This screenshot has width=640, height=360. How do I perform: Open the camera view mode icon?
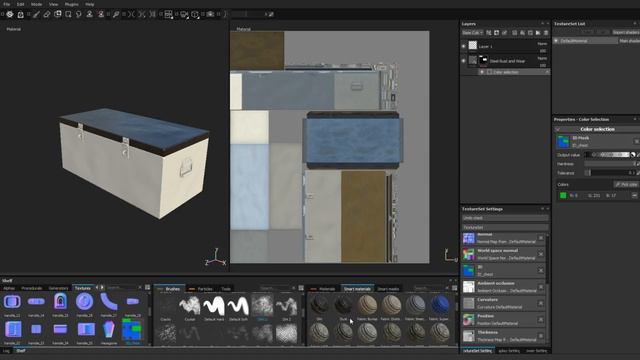coord(184,14)
